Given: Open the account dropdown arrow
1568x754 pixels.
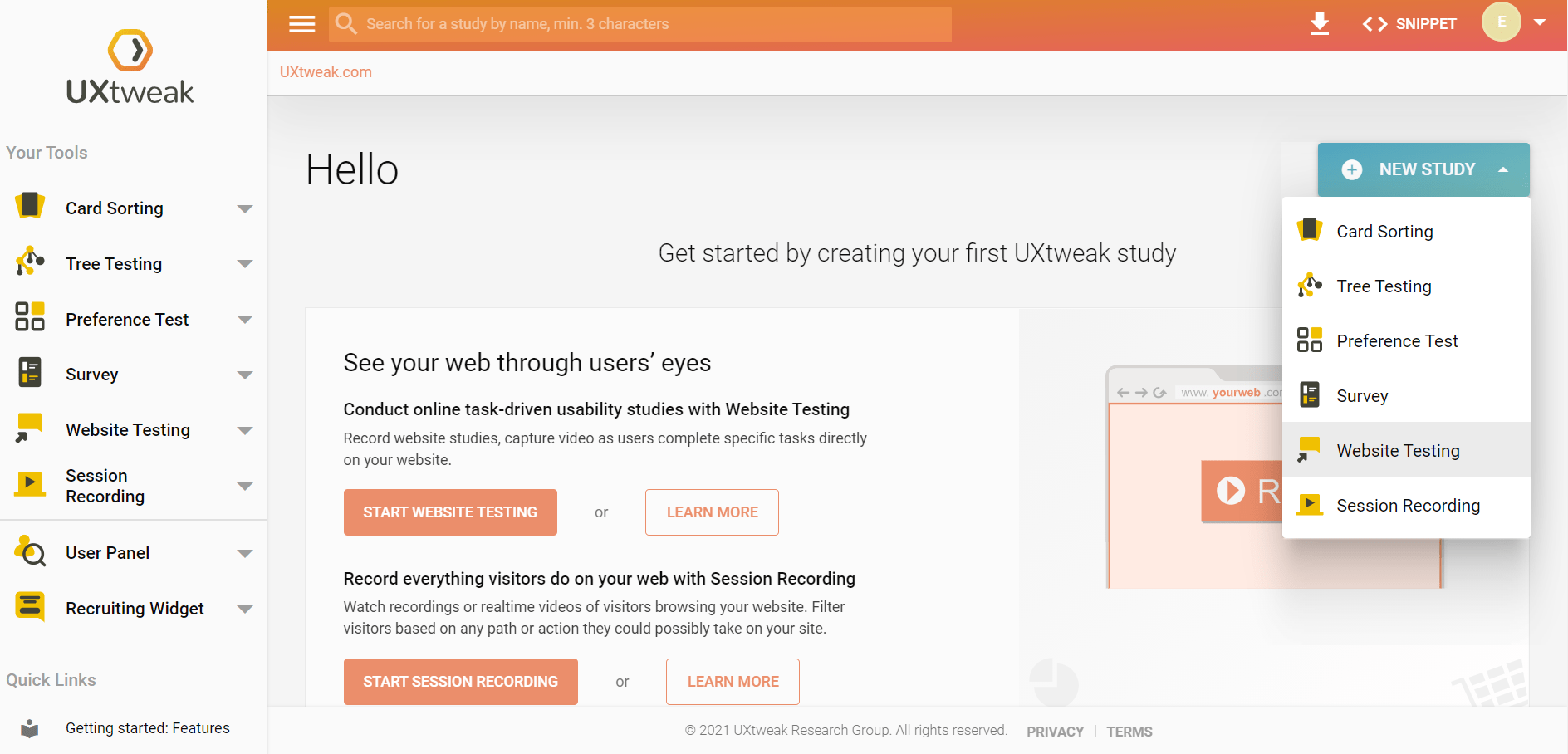Looking at the screenshot, I should (1540, 22).
